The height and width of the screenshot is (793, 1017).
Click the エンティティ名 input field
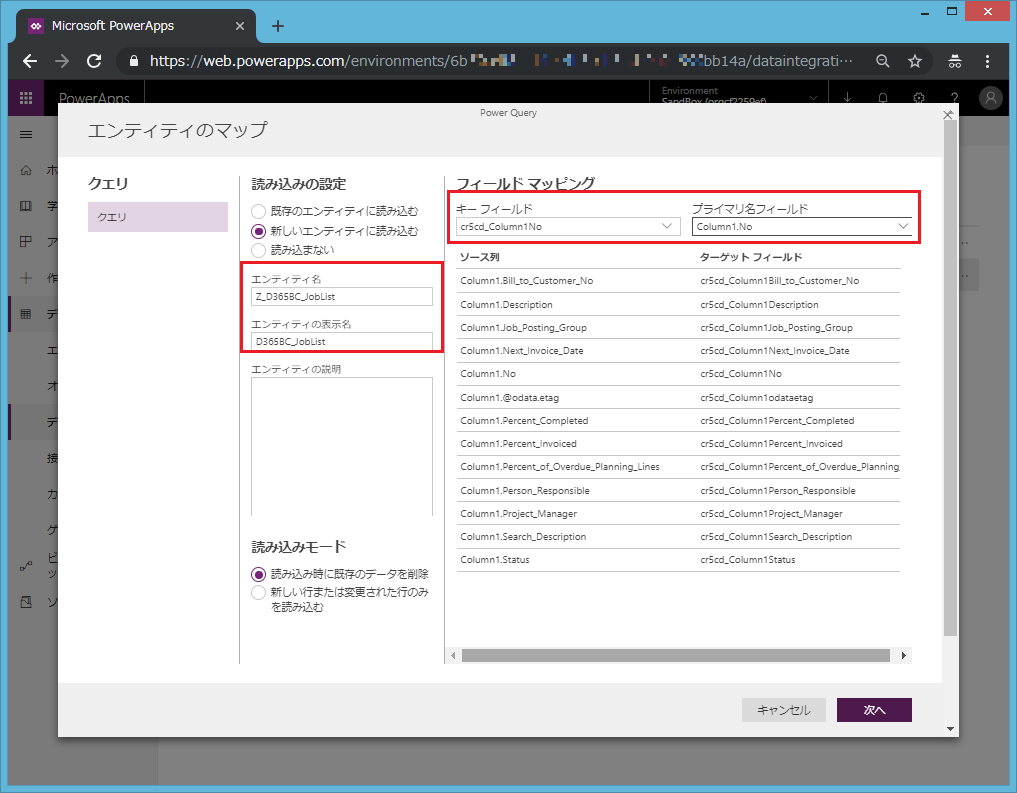coord(342,296)
